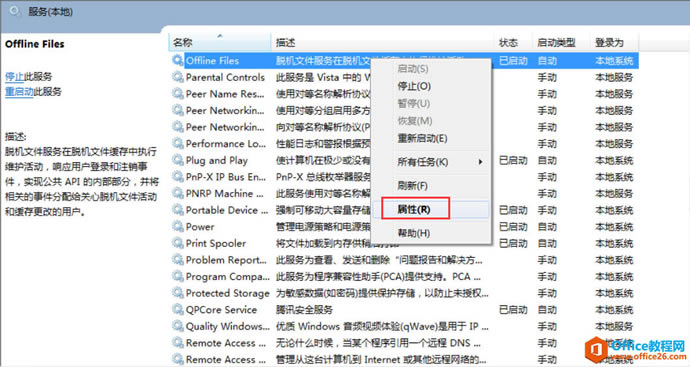Image resolution: width=690 pixels, height=367 pixels.
Task: Sort services by the 名称 column header
Action: (x=220, y=42)
